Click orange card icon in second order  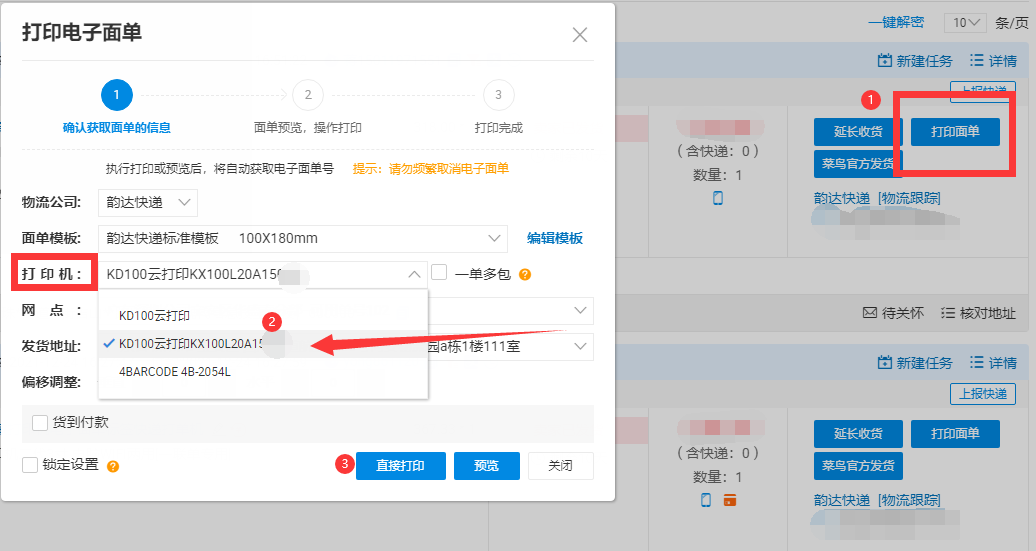pos(730,500)
